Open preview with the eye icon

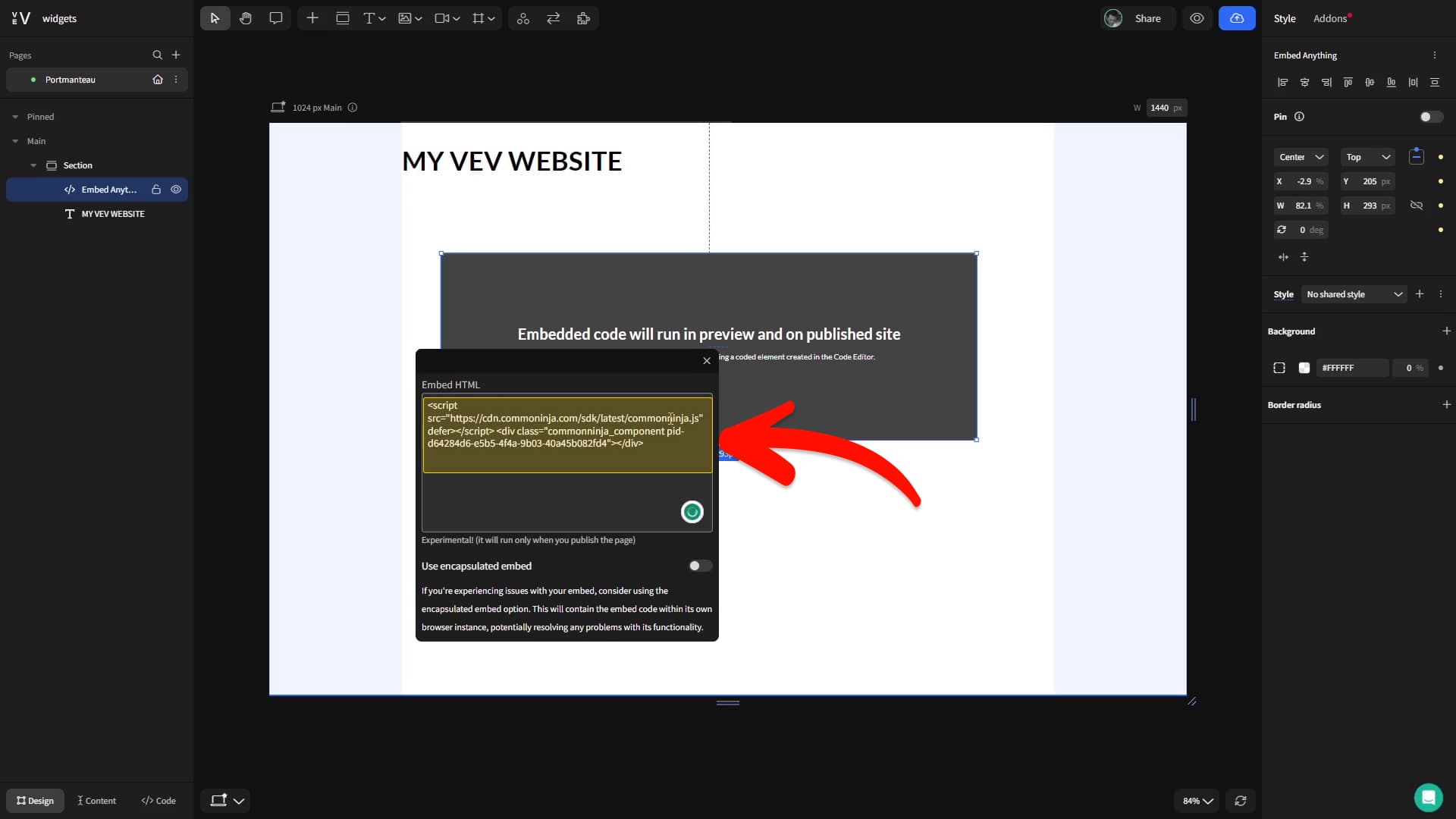1197,18
